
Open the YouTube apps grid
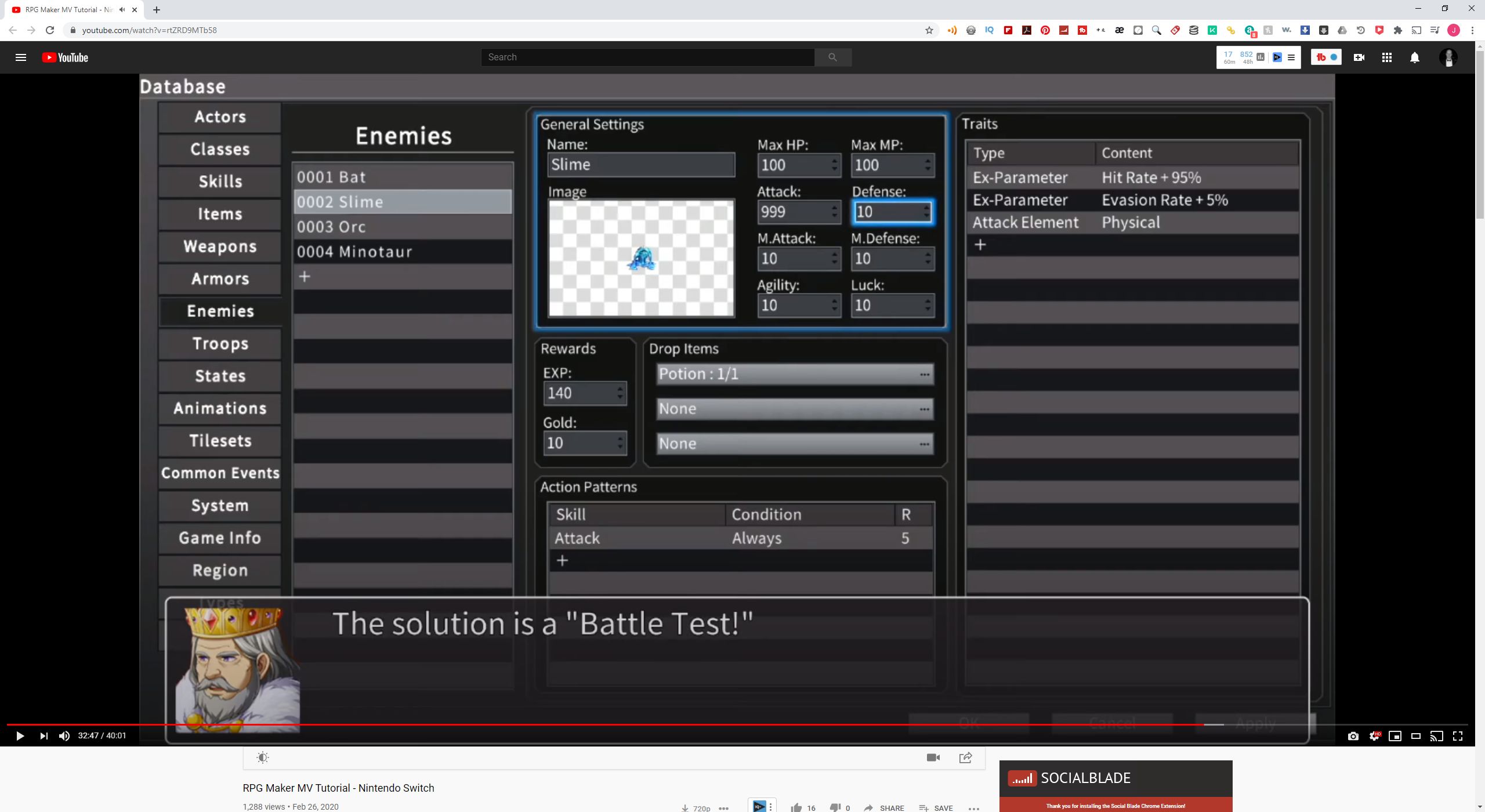pos(1387,57)
